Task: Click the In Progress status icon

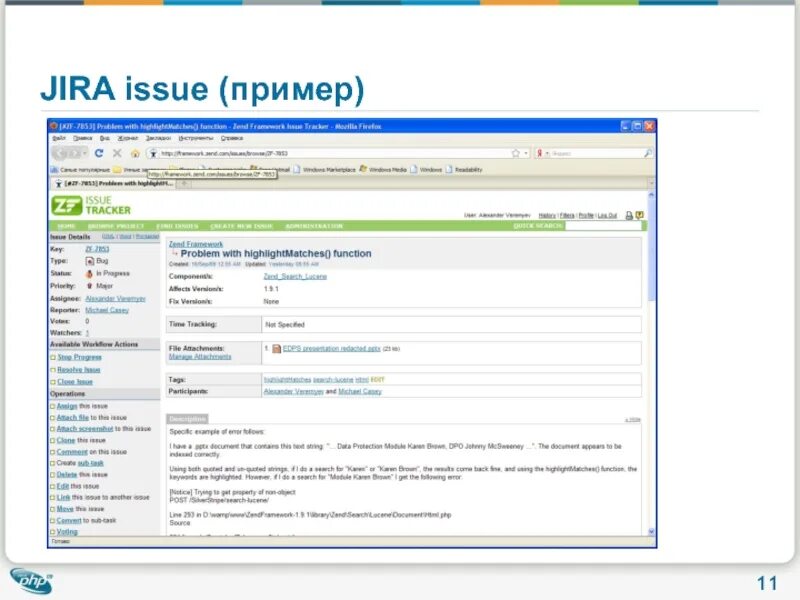Action: pyautogui.click(x=88, y=273)
